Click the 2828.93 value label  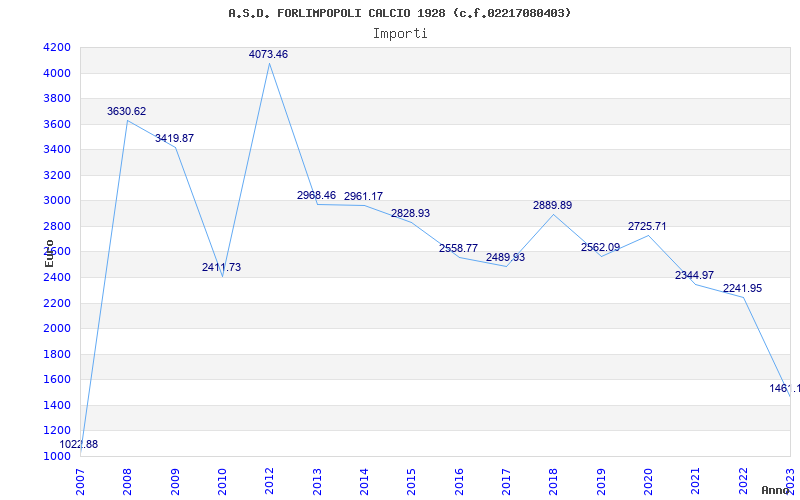click(410, 213)
